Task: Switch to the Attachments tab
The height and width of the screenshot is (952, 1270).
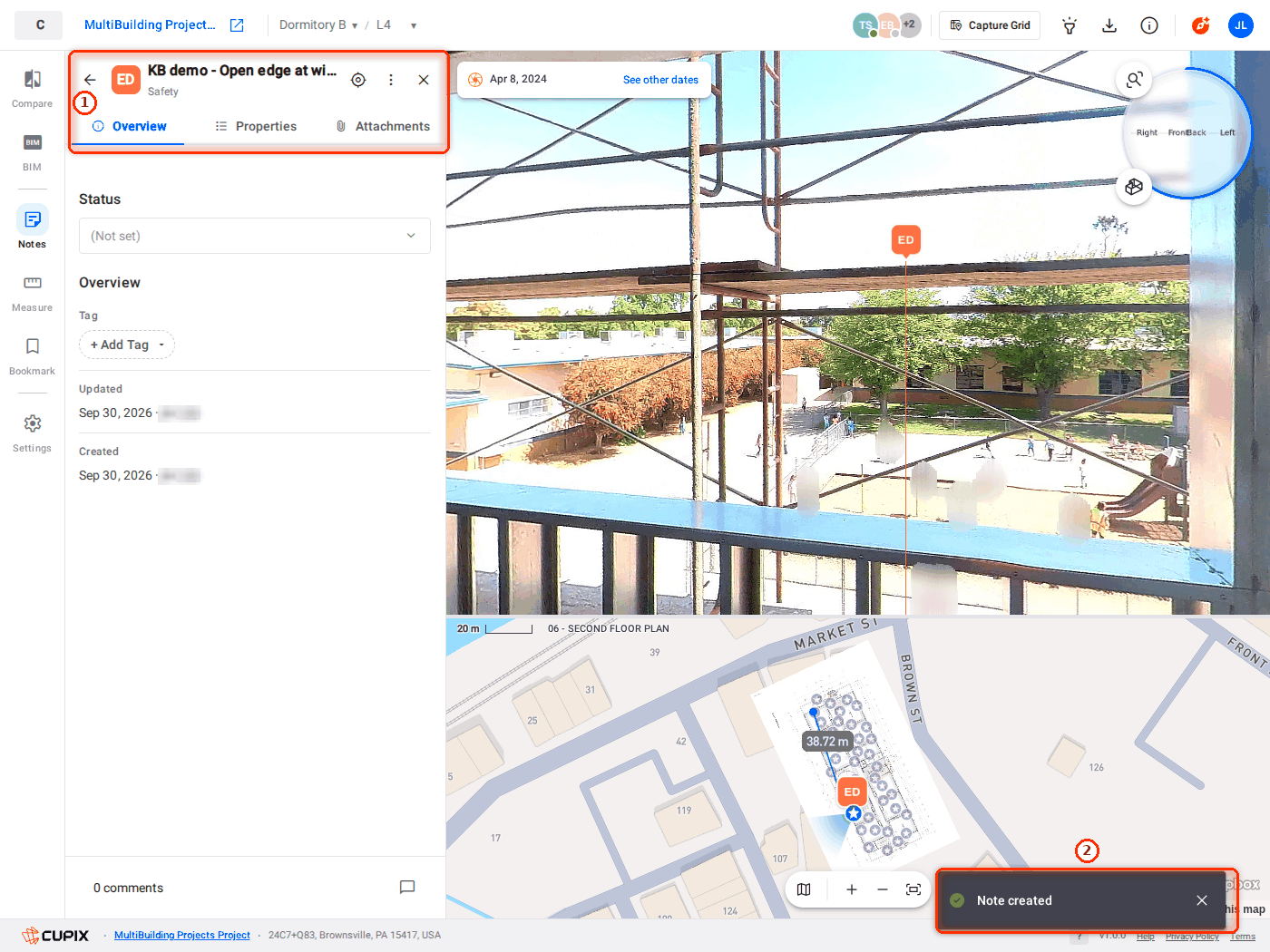Action: click(383, 126)
